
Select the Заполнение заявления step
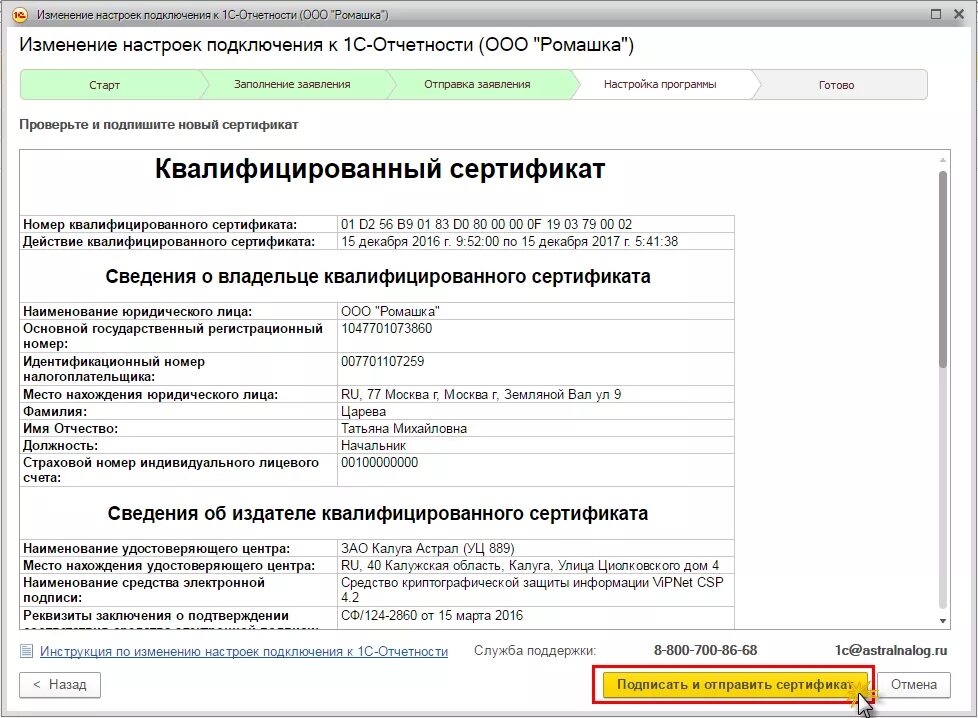point(292,84)
